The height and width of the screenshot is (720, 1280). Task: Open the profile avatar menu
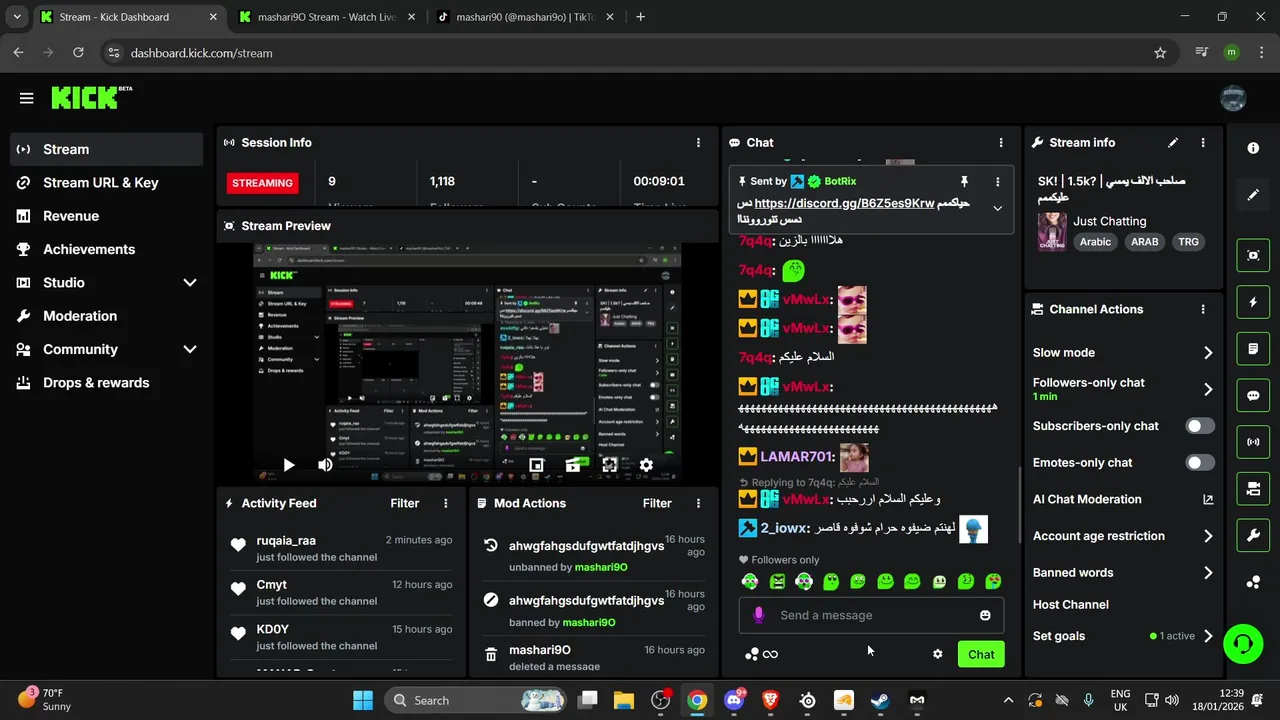(1233, 98)
